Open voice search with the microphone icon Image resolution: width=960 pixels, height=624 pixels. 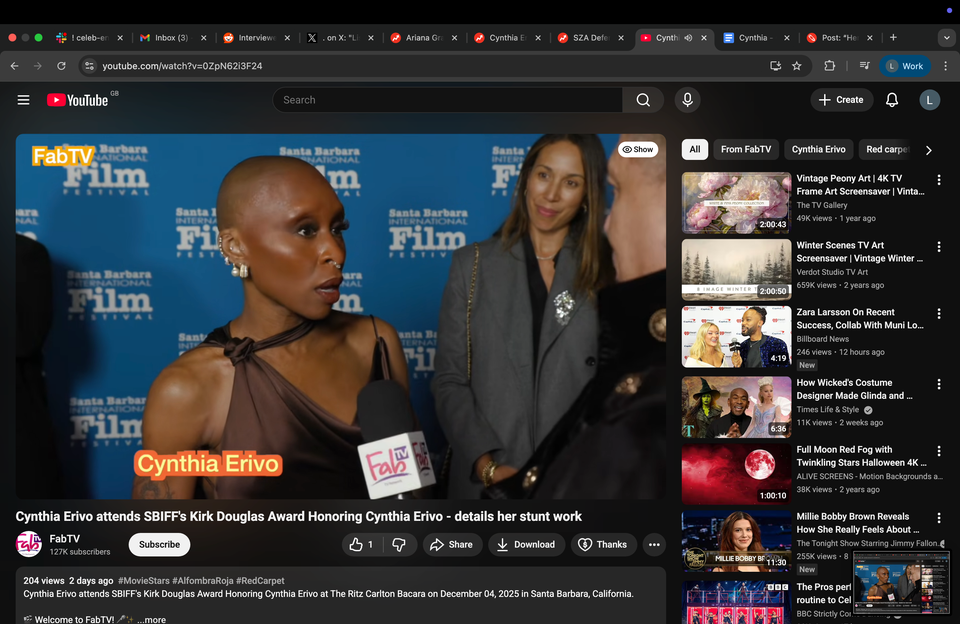click(687, 99)
